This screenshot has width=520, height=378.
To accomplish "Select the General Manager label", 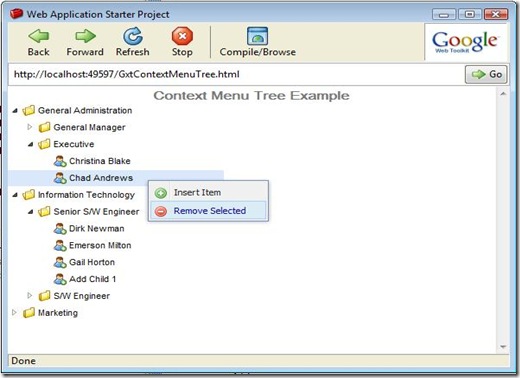I will 89,127.
